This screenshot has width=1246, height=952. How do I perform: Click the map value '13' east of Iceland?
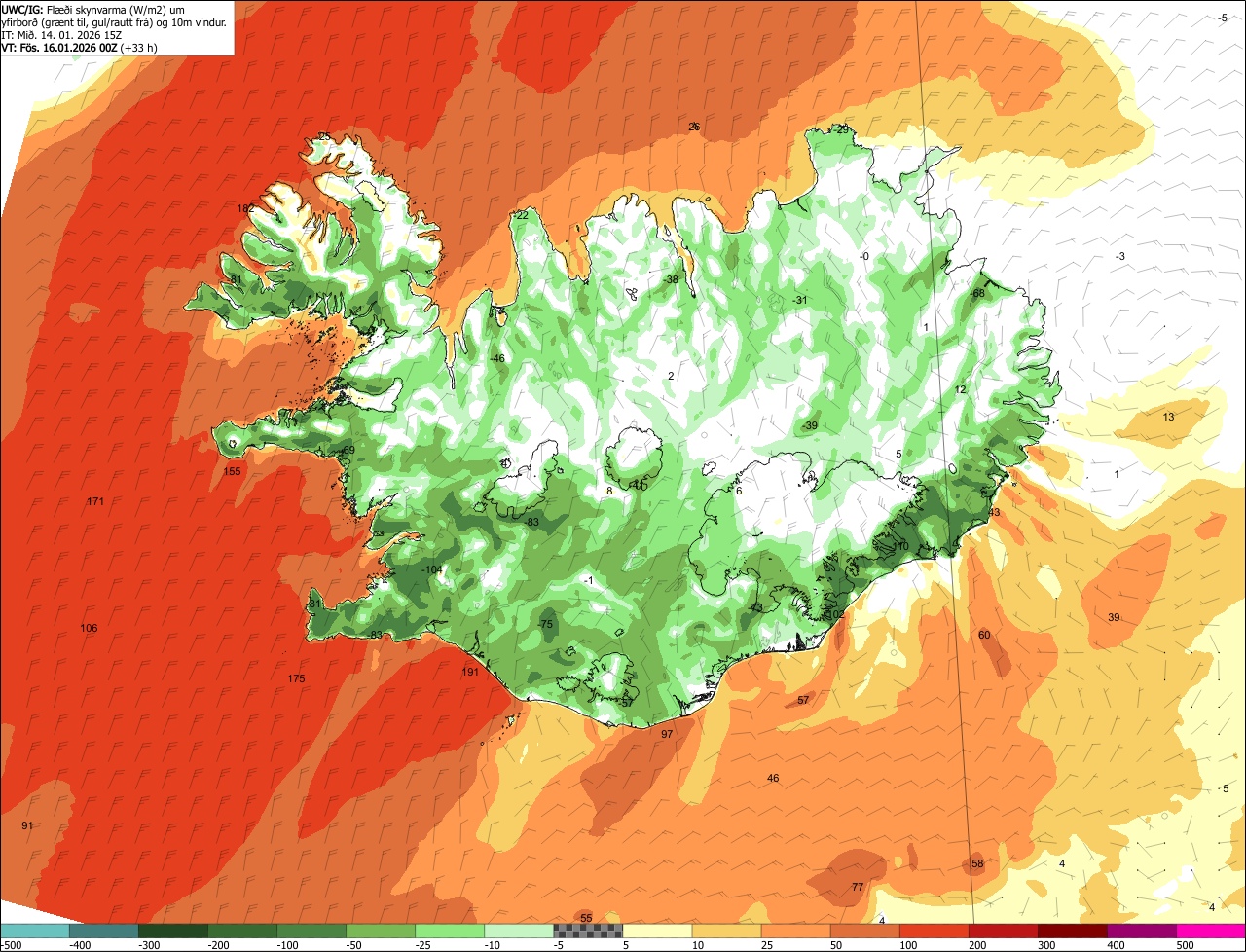1169,417
